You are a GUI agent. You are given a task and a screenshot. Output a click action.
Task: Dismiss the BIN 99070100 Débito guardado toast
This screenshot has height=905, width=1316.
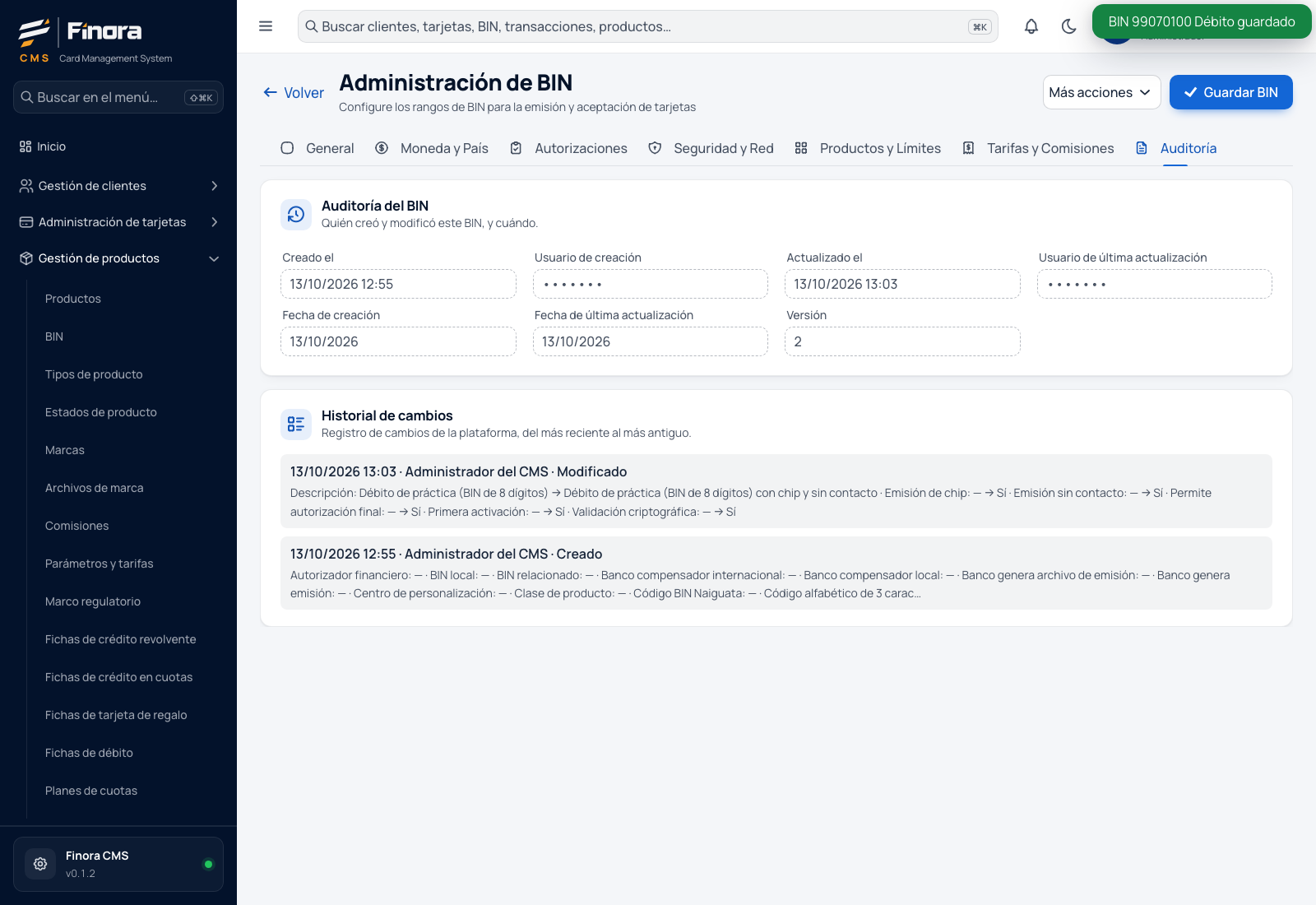click(1202, 21)
